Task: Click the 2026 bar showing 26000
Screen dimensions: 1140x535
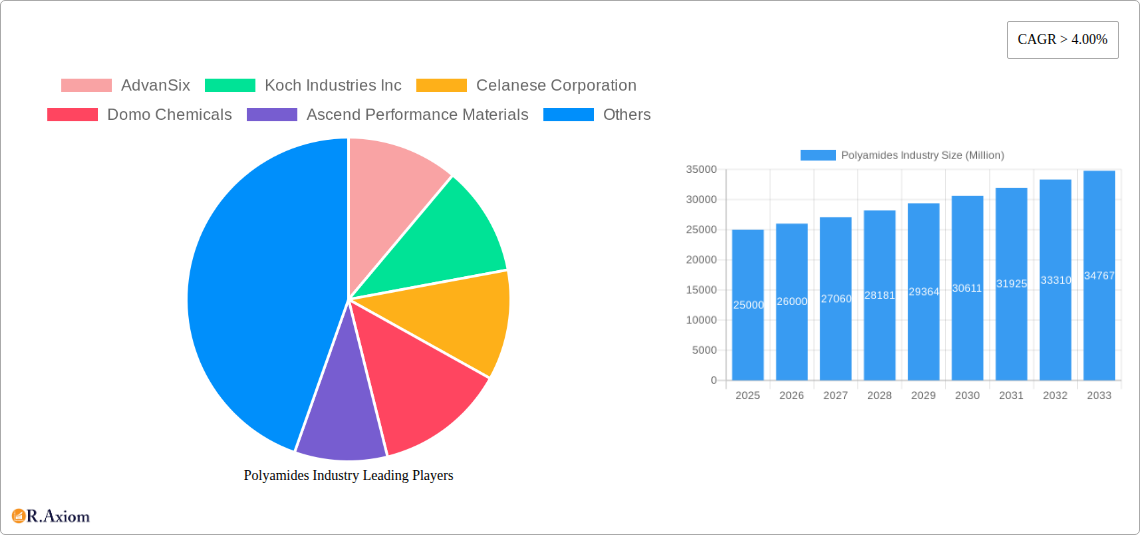Action: point(792,302)
